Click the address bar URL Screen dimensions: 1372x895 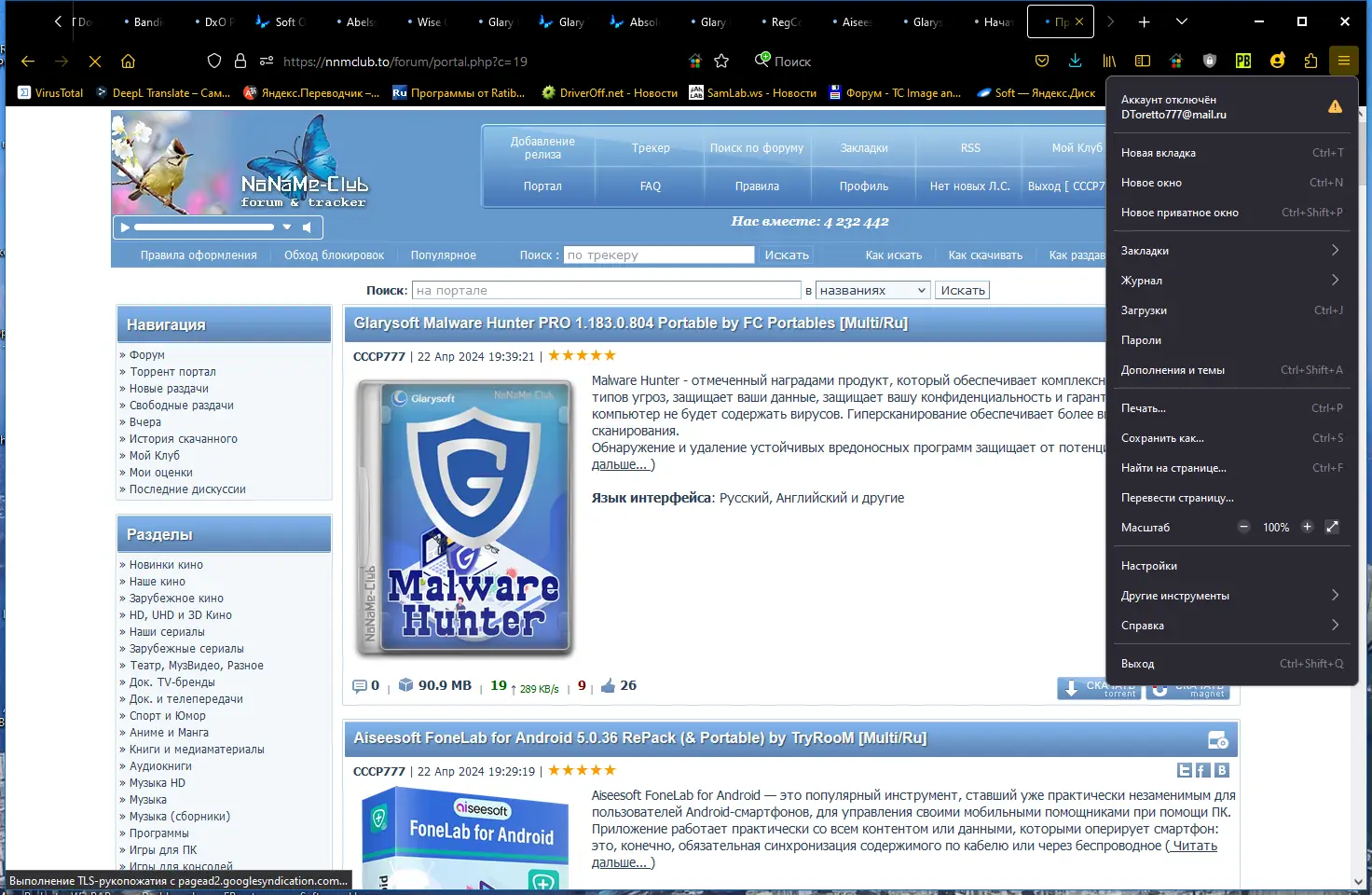405,62
